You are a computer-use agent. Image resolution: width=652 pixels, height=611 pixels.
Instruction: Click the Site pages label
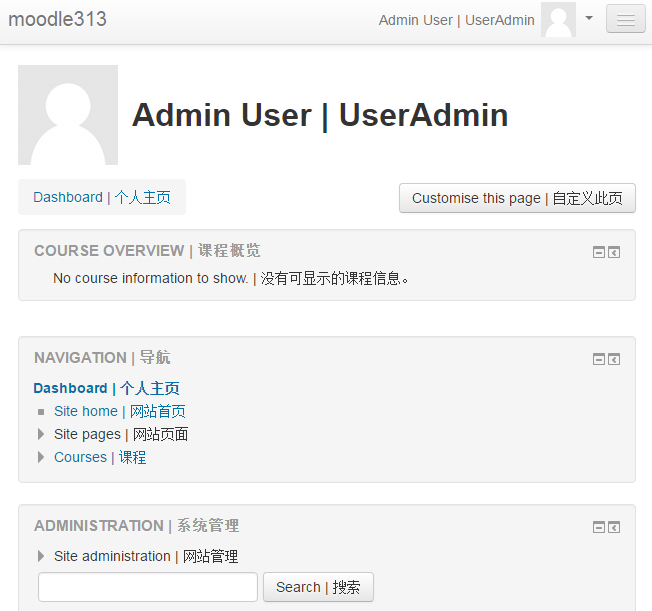[121, 434]
